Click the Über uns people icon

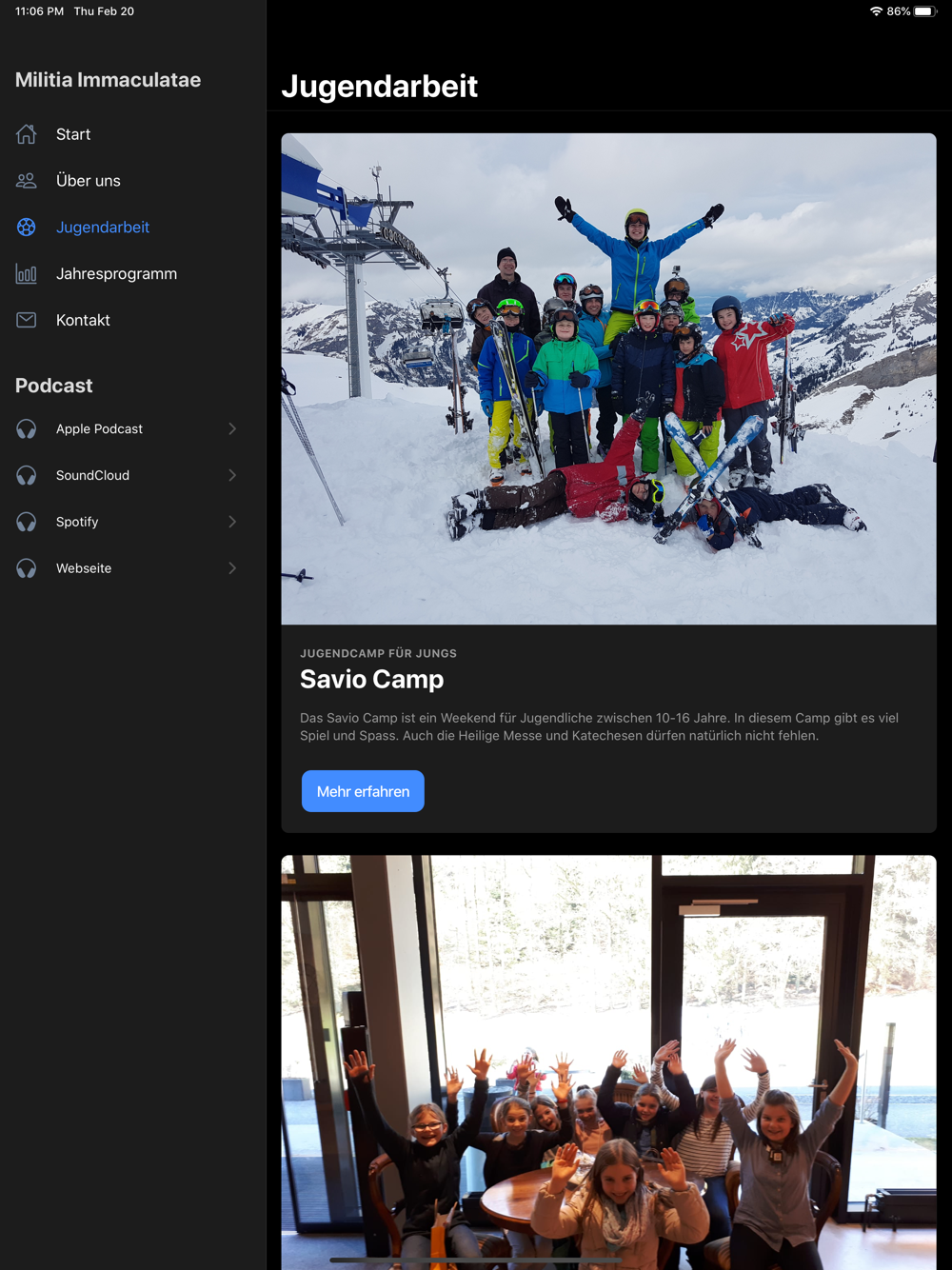click(27, 181)
